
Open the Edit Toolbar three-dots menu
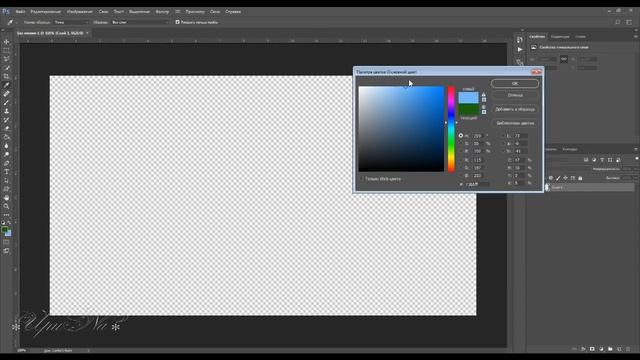7,215
